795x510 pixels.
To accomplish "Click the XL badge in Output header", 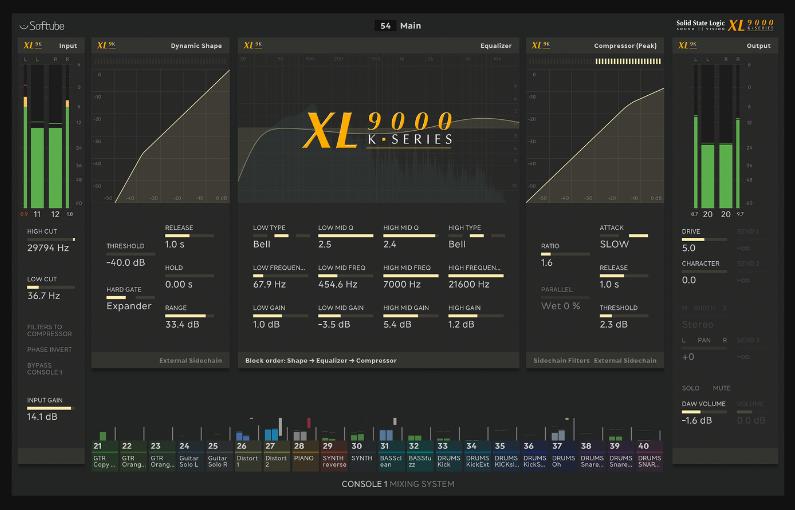I will [x=687, y=45].
